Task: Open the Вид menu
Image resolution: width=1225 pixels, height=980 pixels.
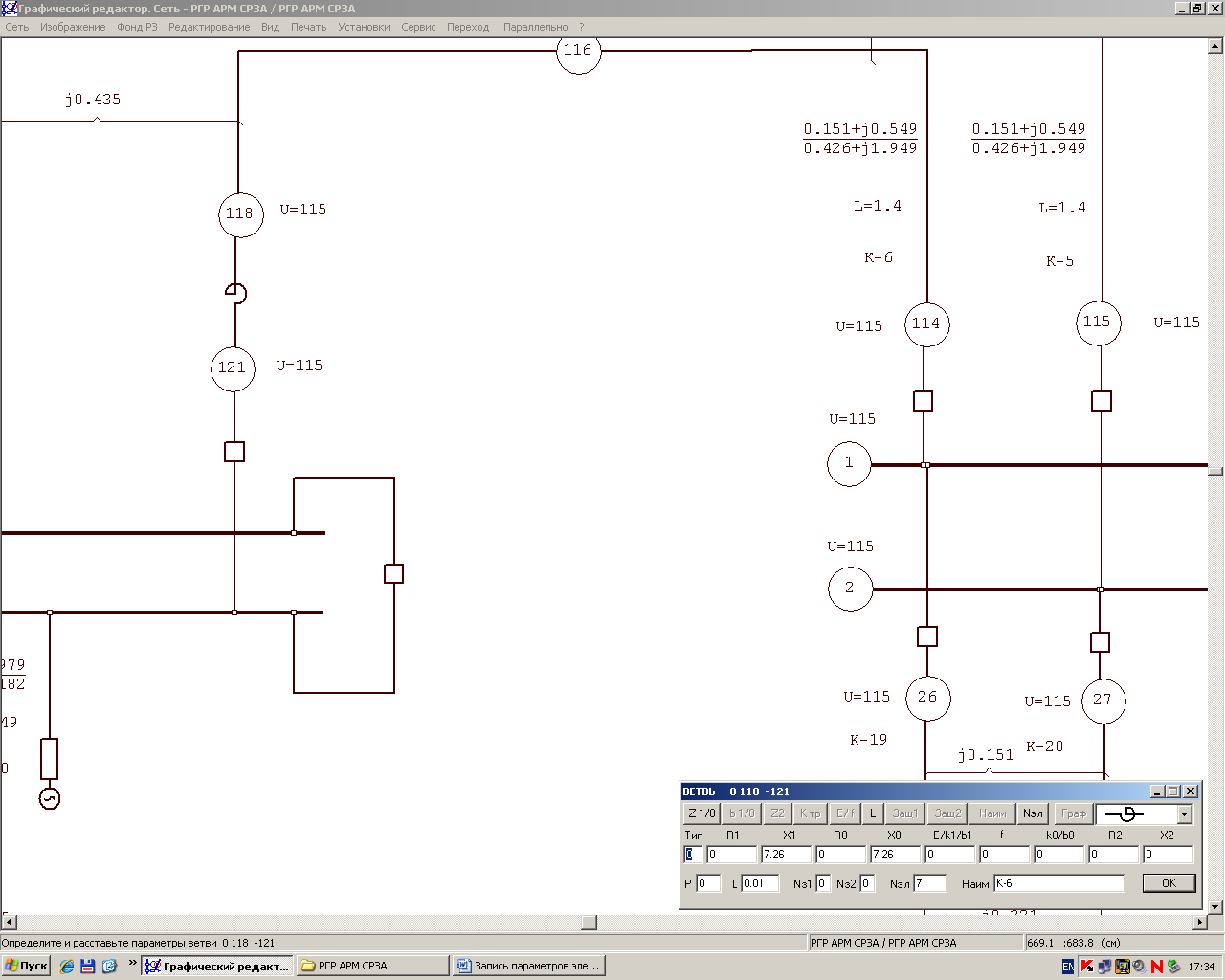Action: point(271,27)
